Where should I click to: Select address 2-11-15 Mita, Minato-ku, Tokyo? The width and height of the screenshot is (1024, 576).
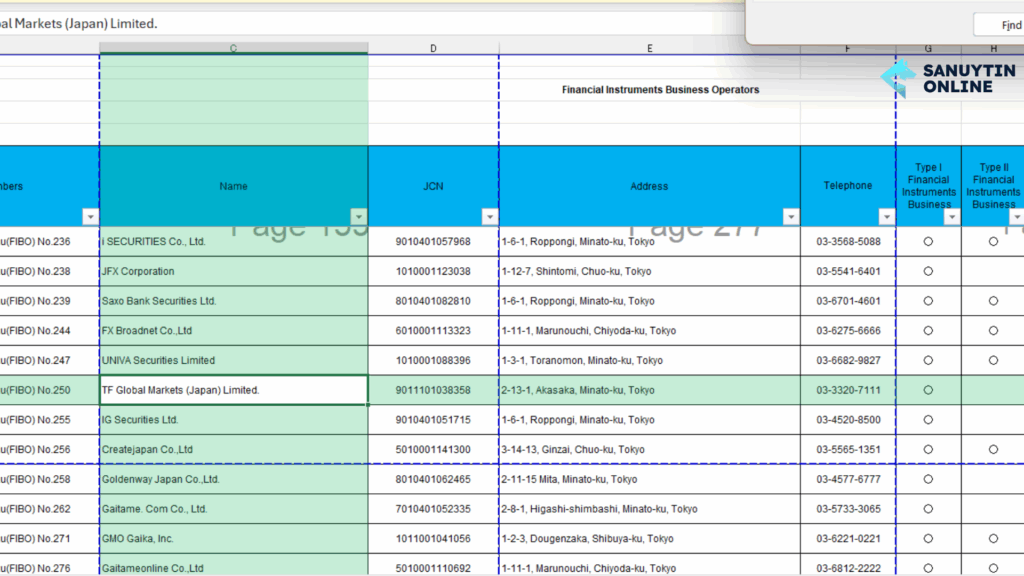tap(650, 479)
